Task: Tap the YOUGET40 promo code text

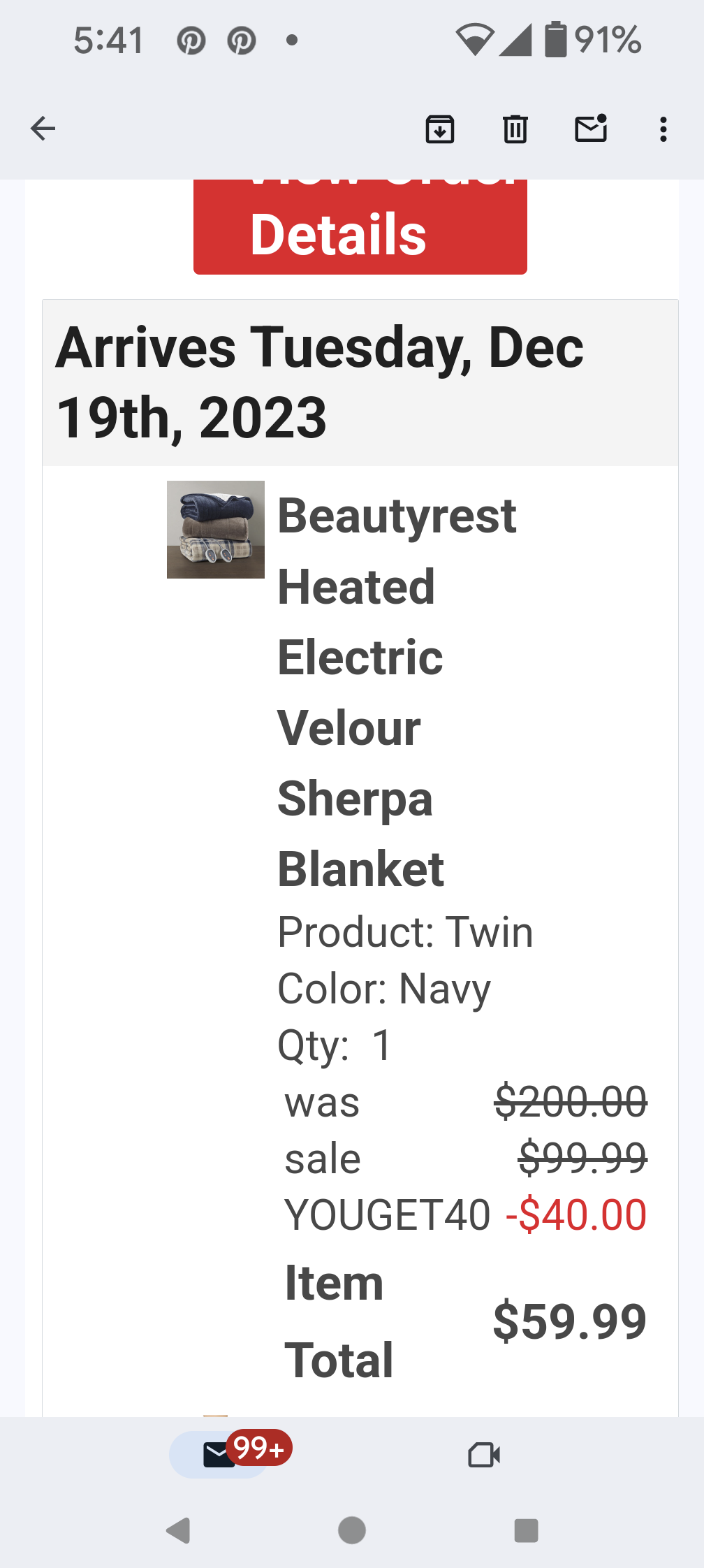Action: (x=387, y=1214)
